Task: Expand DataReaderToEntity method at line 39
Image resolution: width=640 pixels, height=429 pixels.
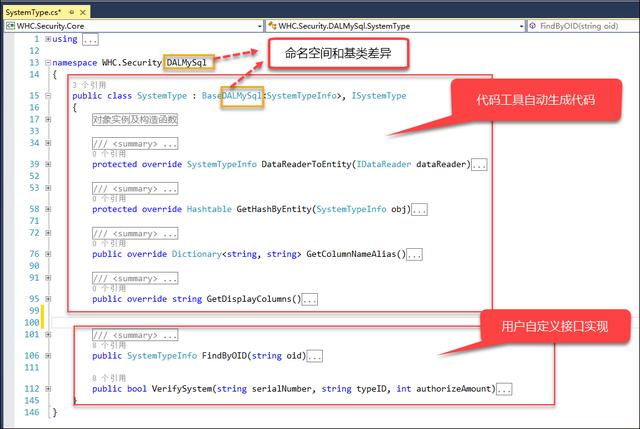Action: tap(48, 164)
